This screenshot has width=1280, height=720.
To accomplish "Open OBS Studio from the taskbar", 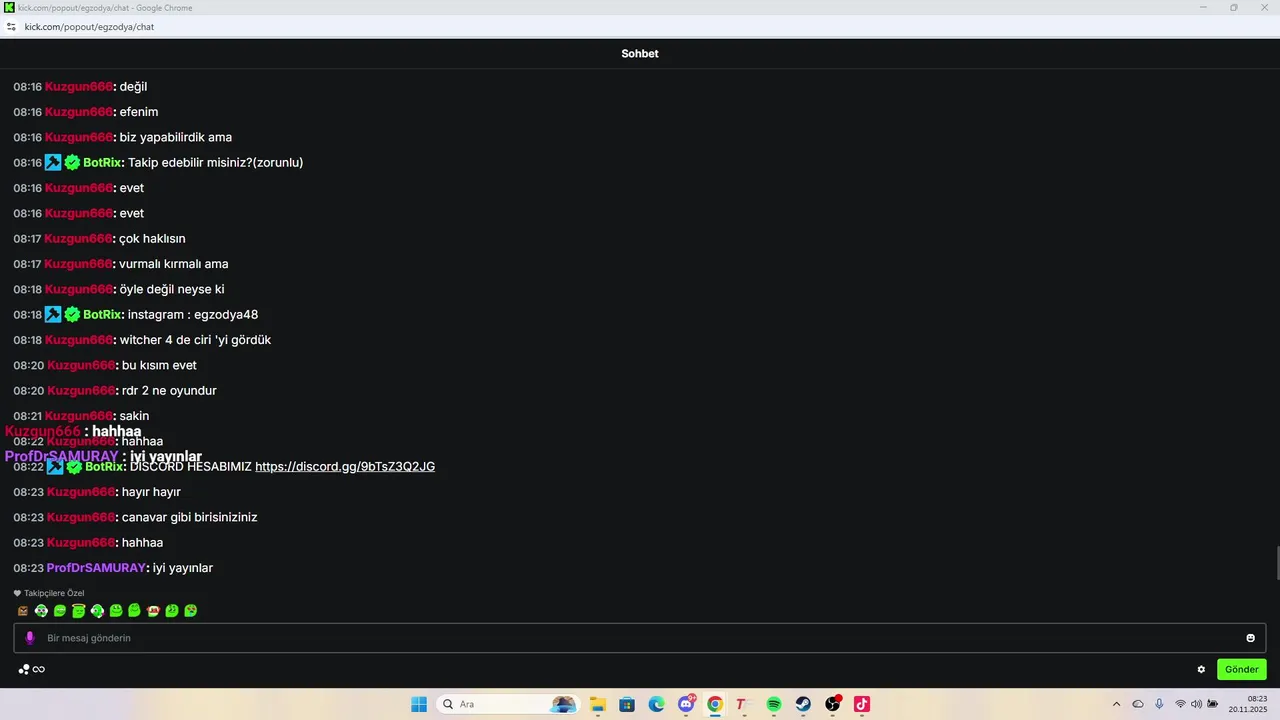I will pyautogui.click(x=833, y=704).
